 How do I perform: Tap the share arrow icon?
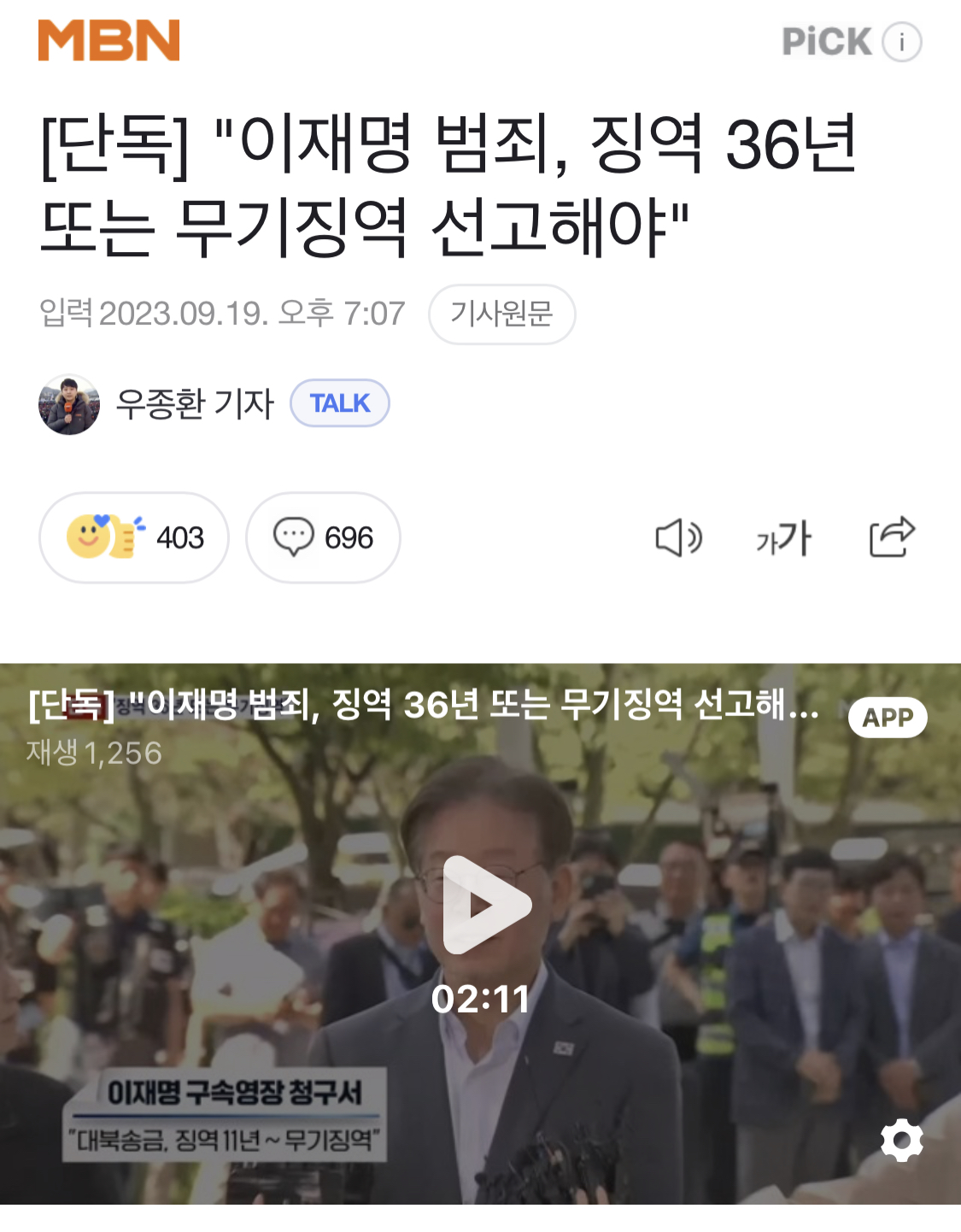click(x=892, y=537)
